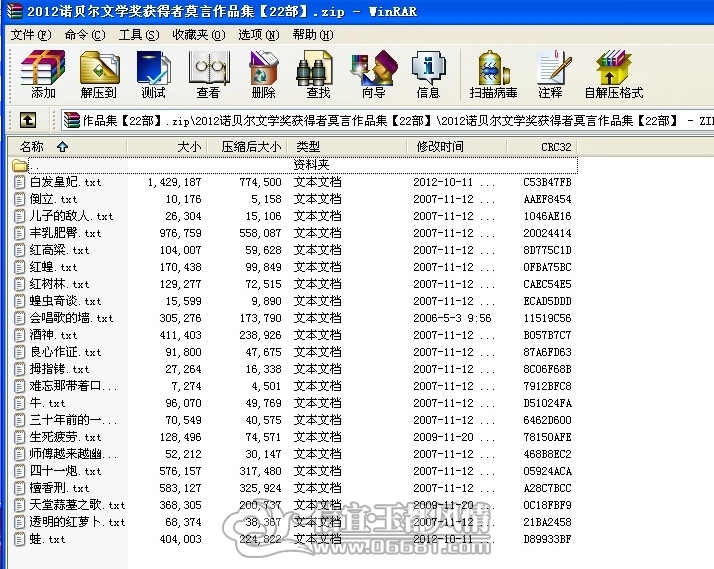Sort by the 压缩后大小 column header
The height and width of the screenshot is (569, 714).
pyautogui.click(x=248, y=147)
